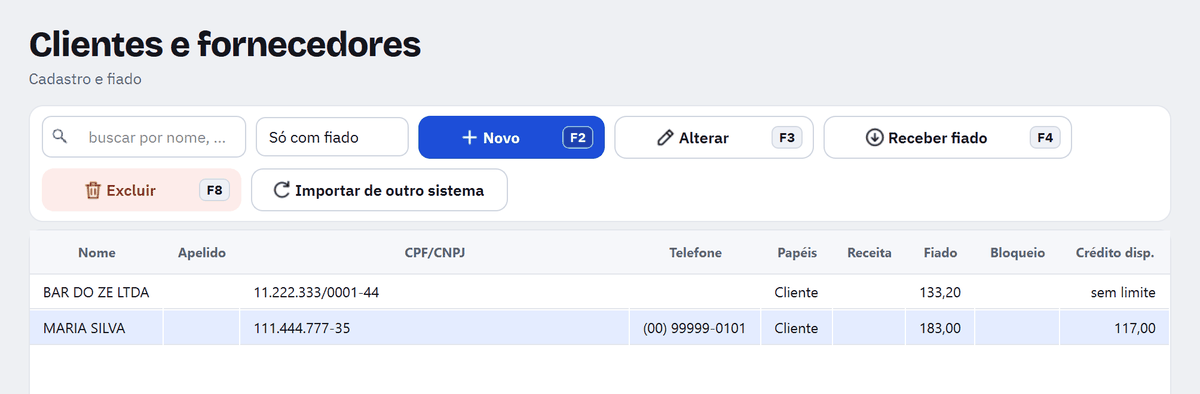Click the F8 shortcut badge
Screen dimensions: 1200x394
coord(215,190)
